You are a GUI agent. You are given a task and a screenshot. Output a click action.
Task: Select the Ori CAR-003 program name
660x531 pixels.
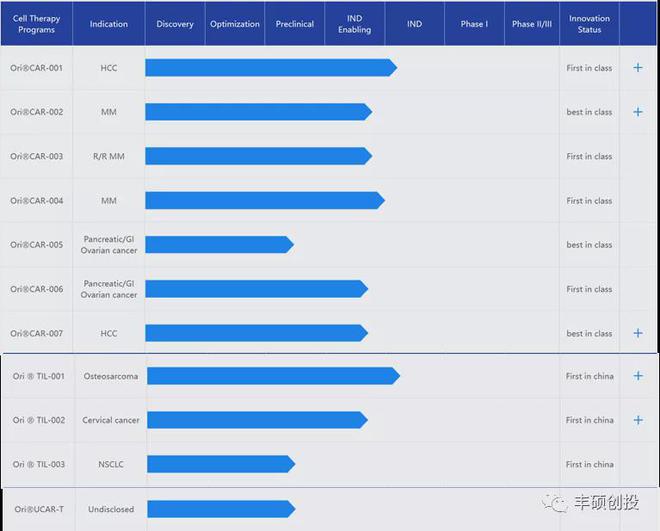[x=37, y=156]
